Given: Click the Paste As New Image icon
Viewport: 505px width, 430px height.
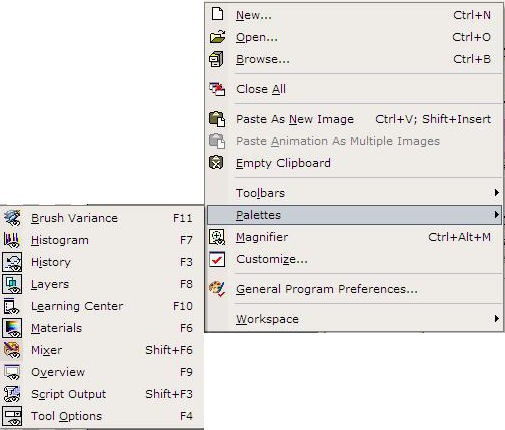Looking at the screenshot, I should [217, 119].
